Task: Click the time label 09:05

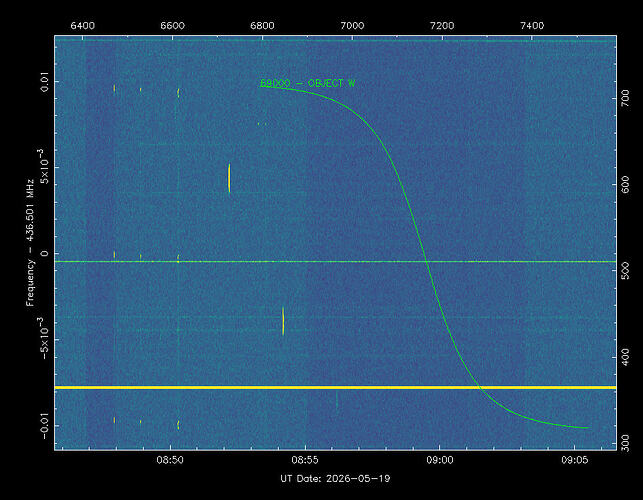Action: [575, 460]
